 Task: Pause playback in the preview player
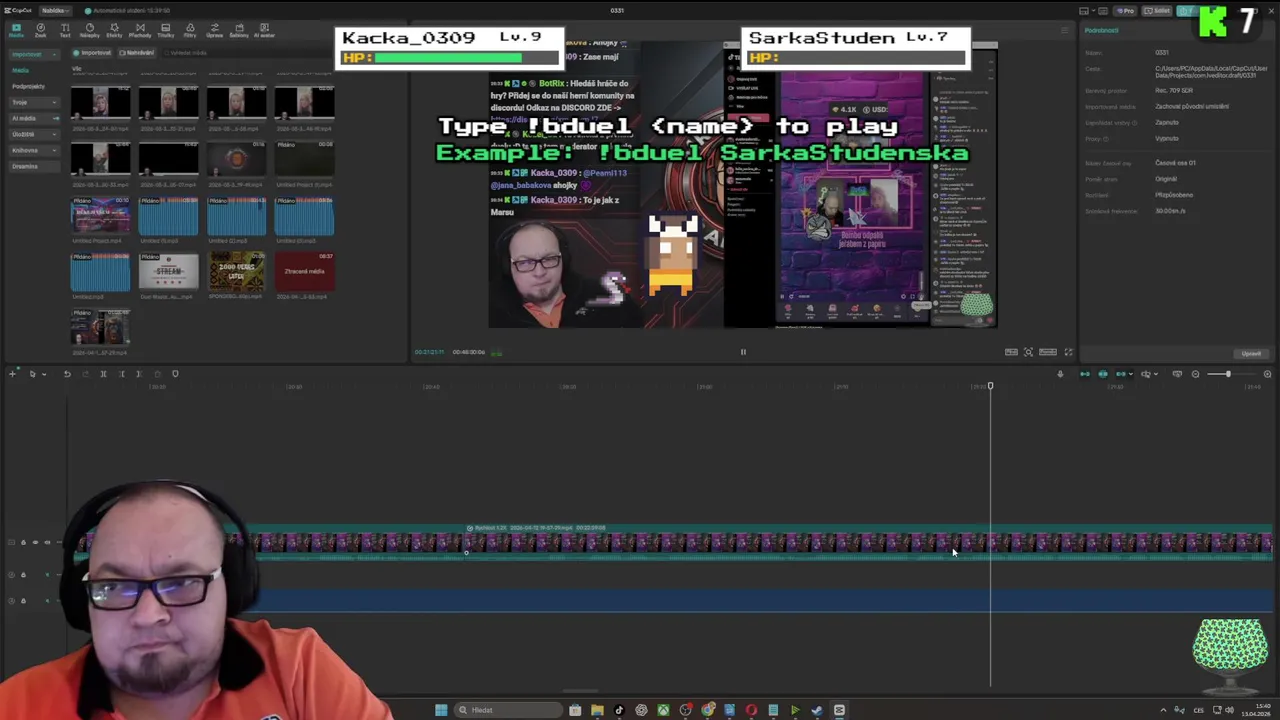743,352
